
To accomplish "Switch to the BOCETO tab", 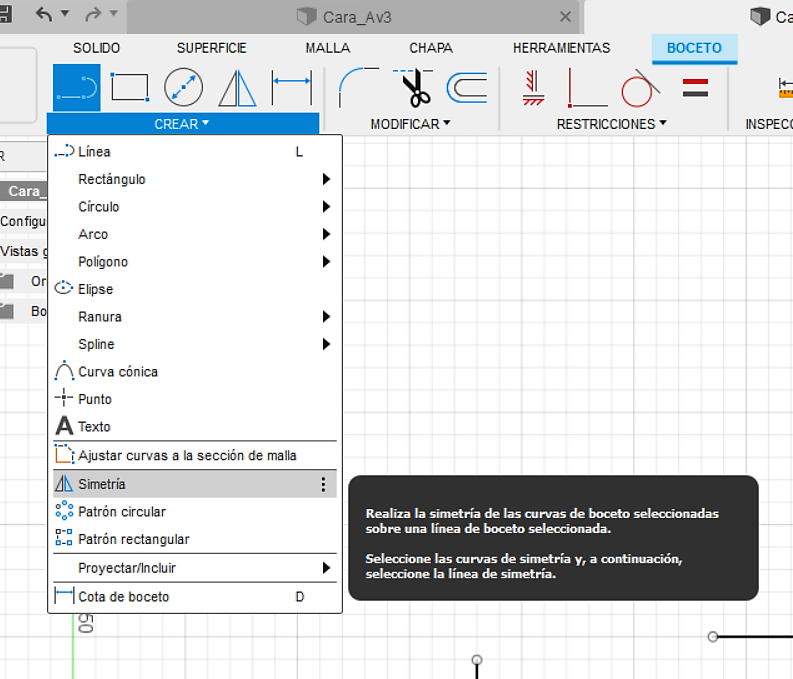I will coord(694,48).
